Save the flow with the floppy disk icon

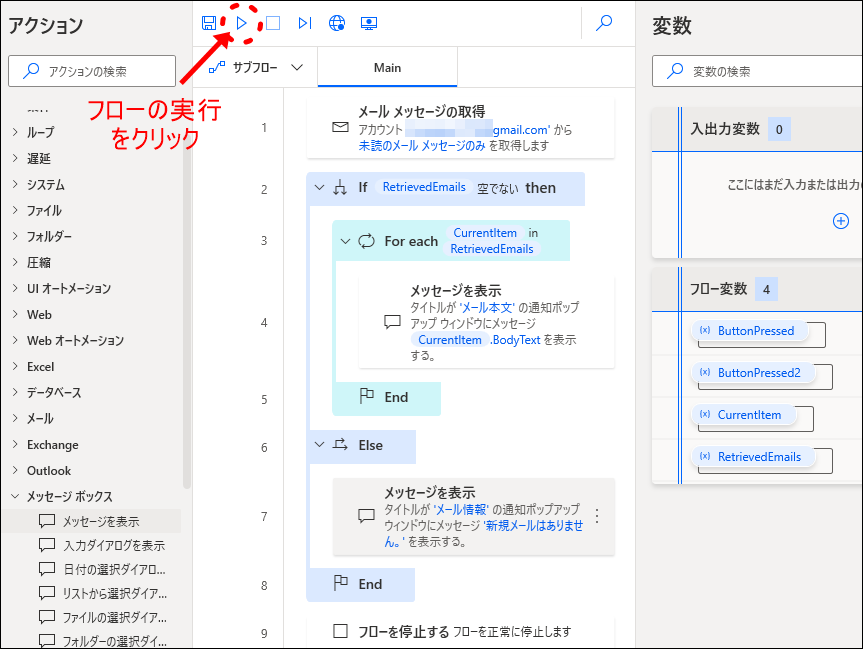(209, 23)
